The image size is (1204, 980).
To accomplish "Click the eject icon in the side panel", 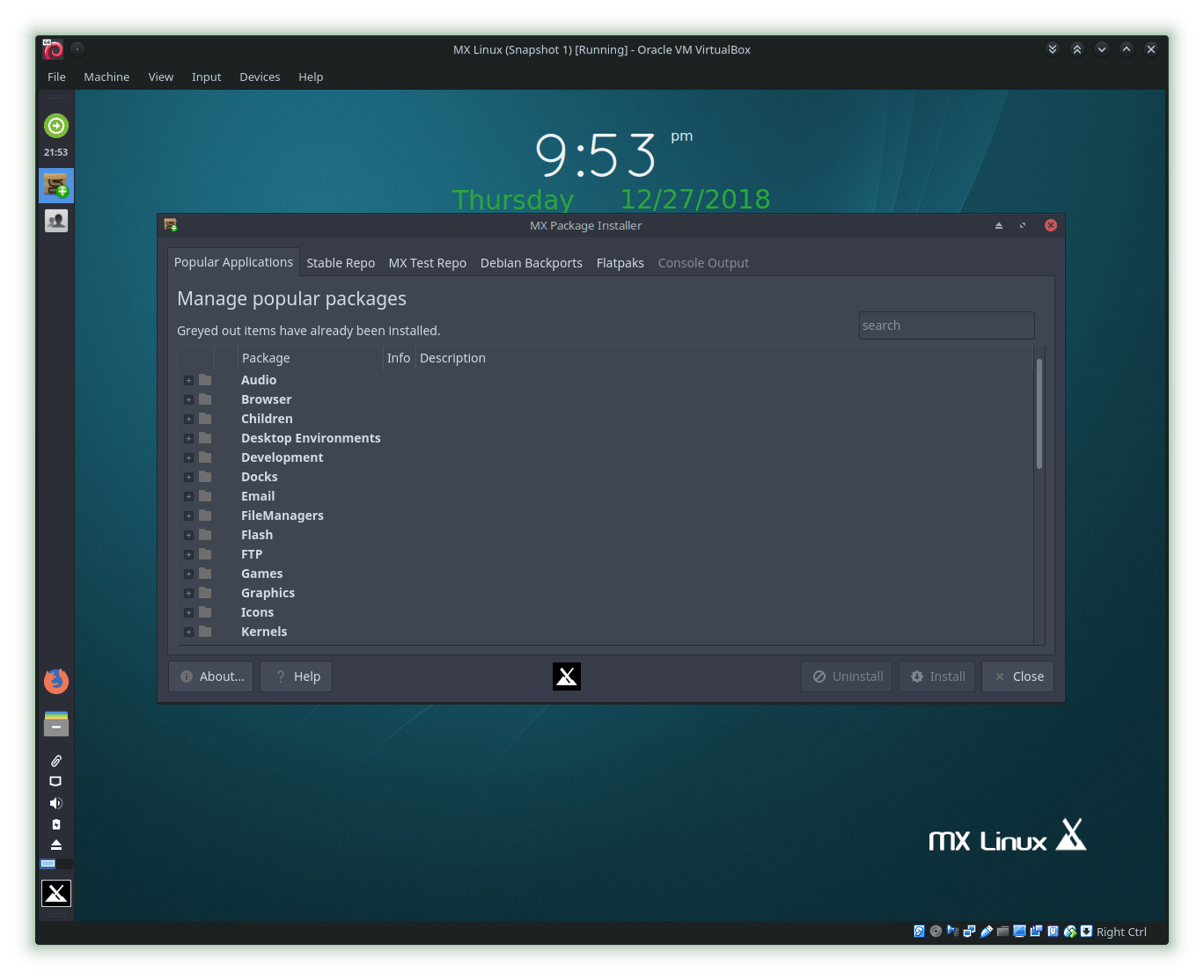I will pyautogui.click(x=55, y=845).
